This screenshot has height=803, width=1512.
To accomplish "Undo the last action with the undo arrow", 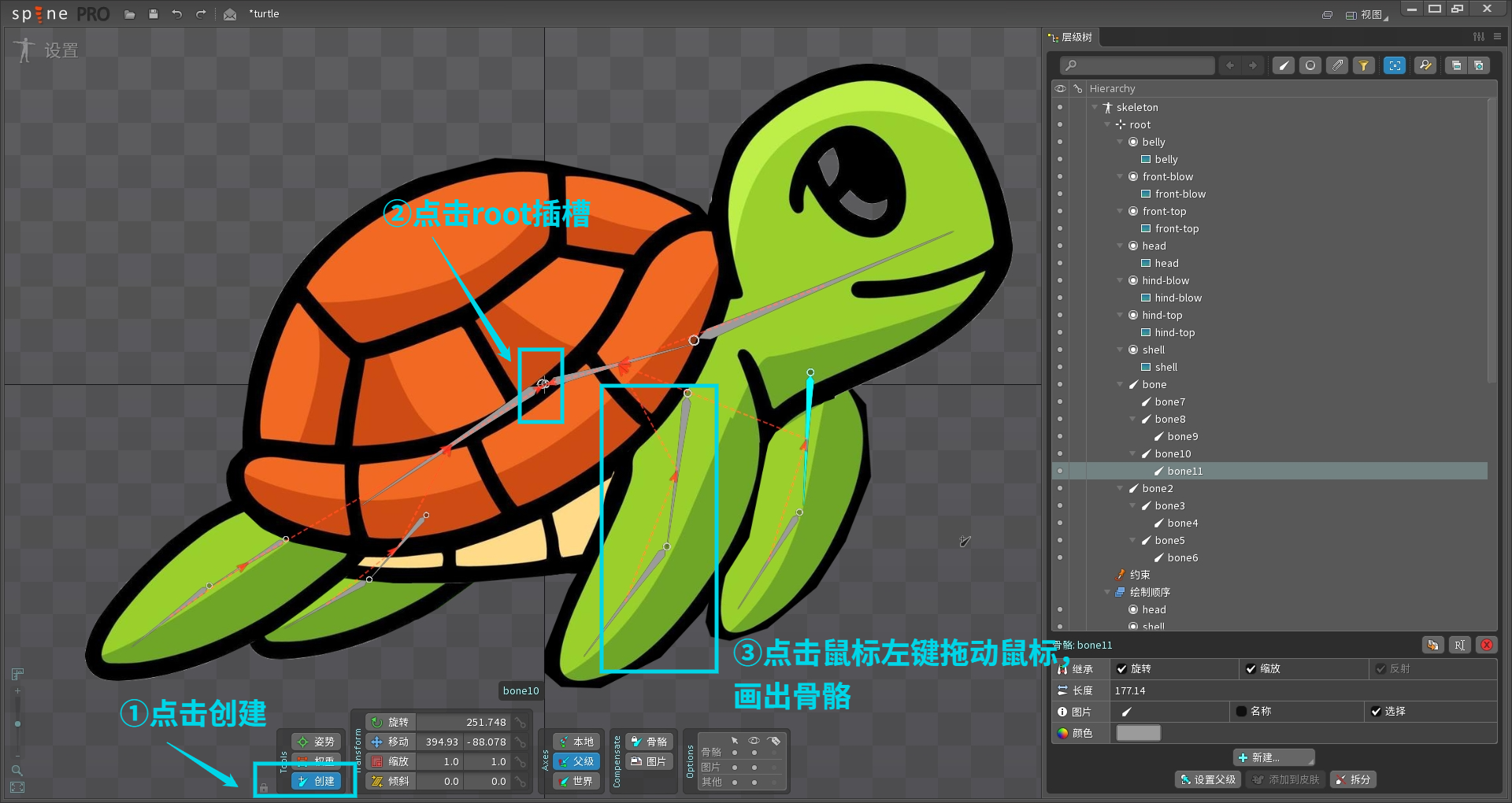I will tap(177, 14).
